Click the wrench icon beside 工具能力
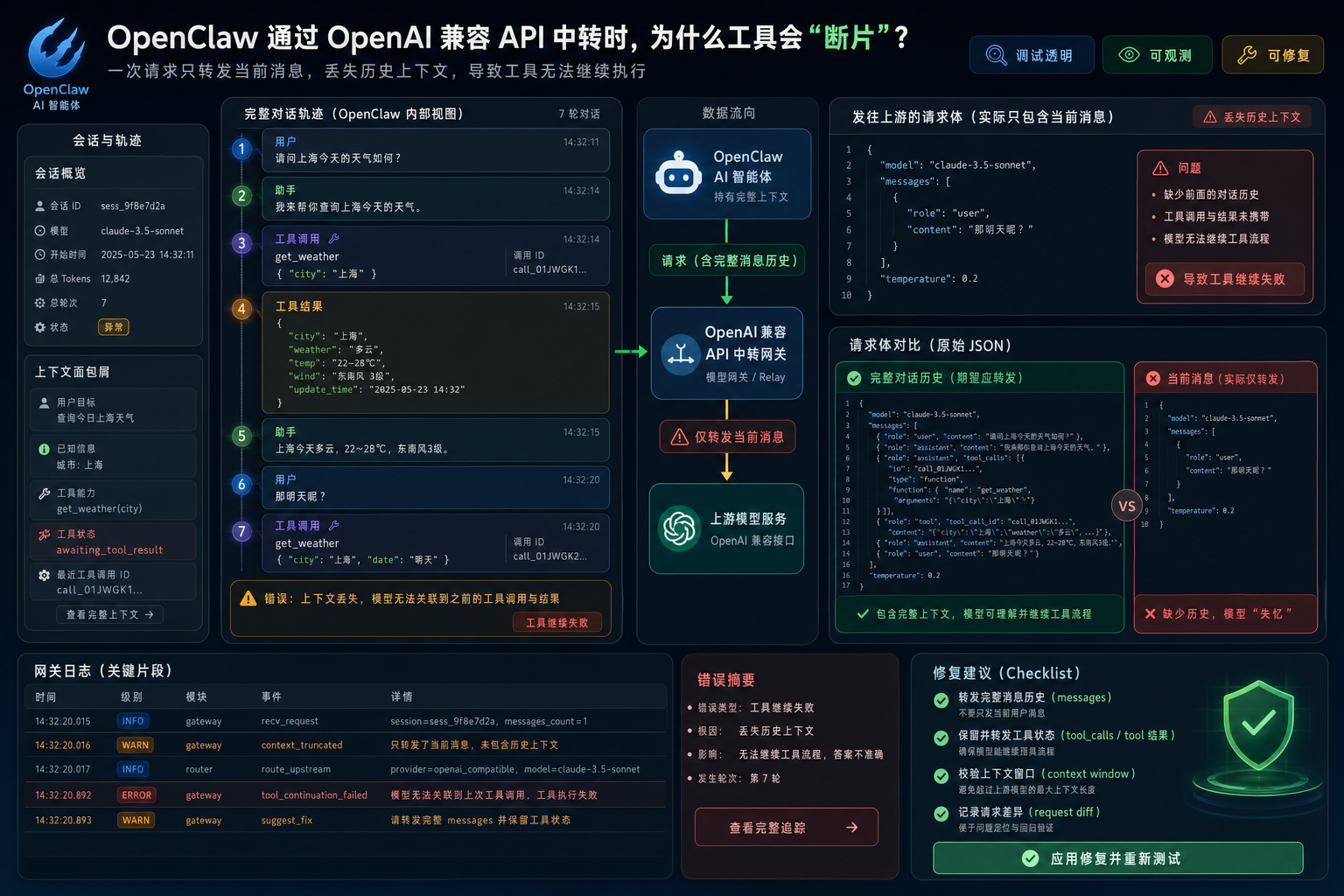1344x896 pixels. point(44,493)
